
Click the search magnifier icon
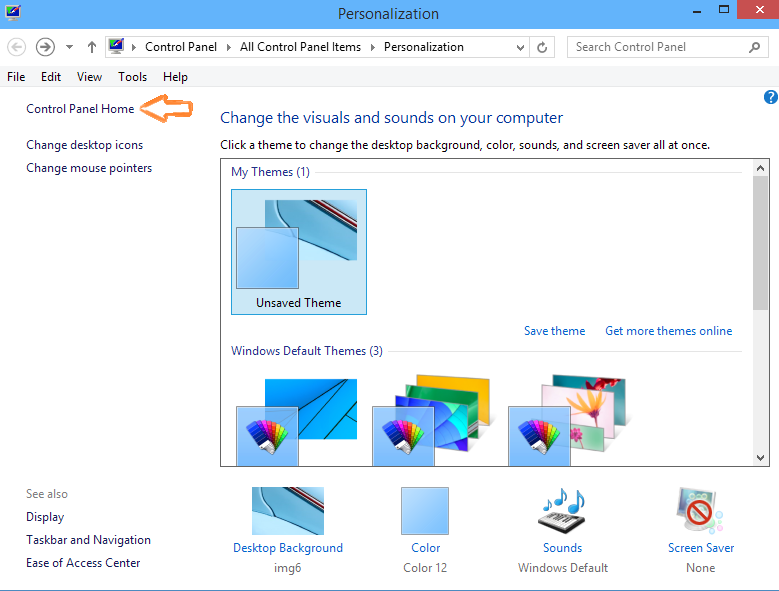(x=755, y=47)
